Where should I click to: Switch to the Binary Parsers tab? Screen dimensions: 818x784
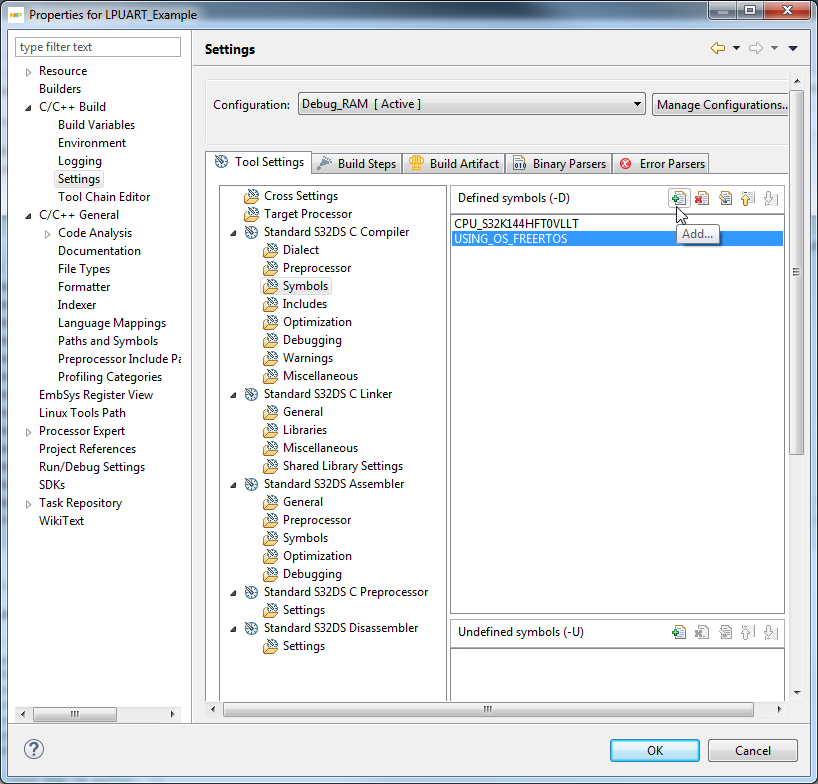(559, 164)
